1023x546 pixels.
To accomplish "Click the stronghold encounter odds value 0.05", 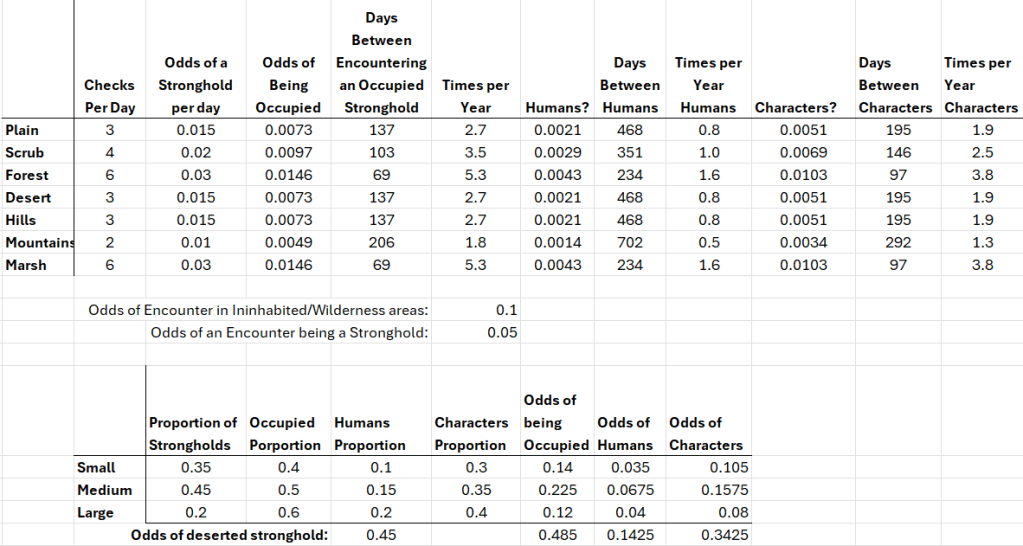I will point(502,333).
